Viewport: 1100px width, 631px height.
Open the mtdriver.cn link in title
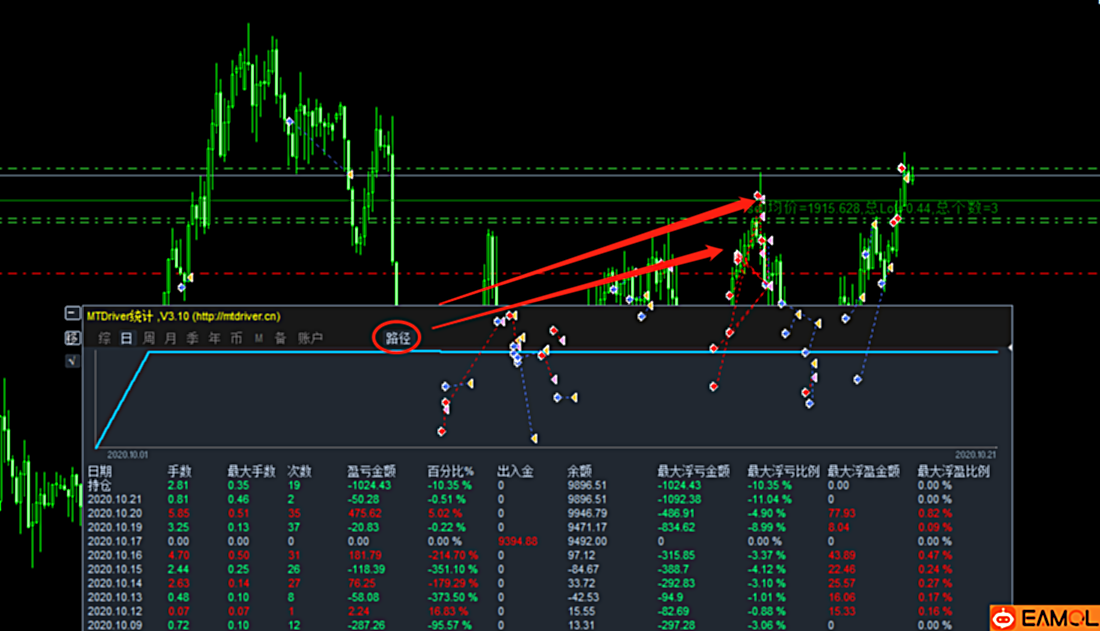point(236,317)
